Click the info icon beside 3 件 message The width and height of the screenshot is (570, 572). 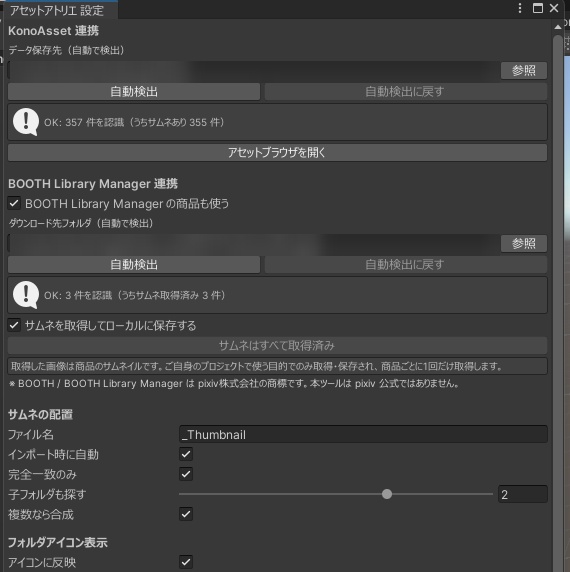26,295
